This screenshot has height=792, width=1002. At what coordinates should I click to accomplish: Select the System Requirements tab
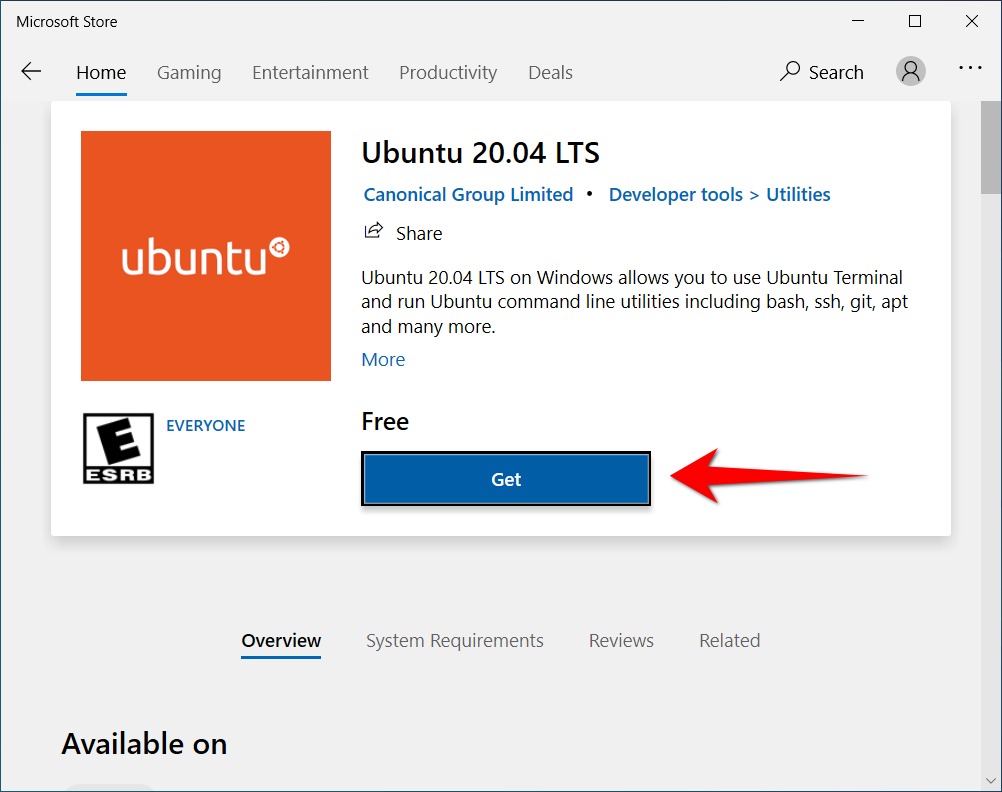pyautogui.click(x=455, y=641)
